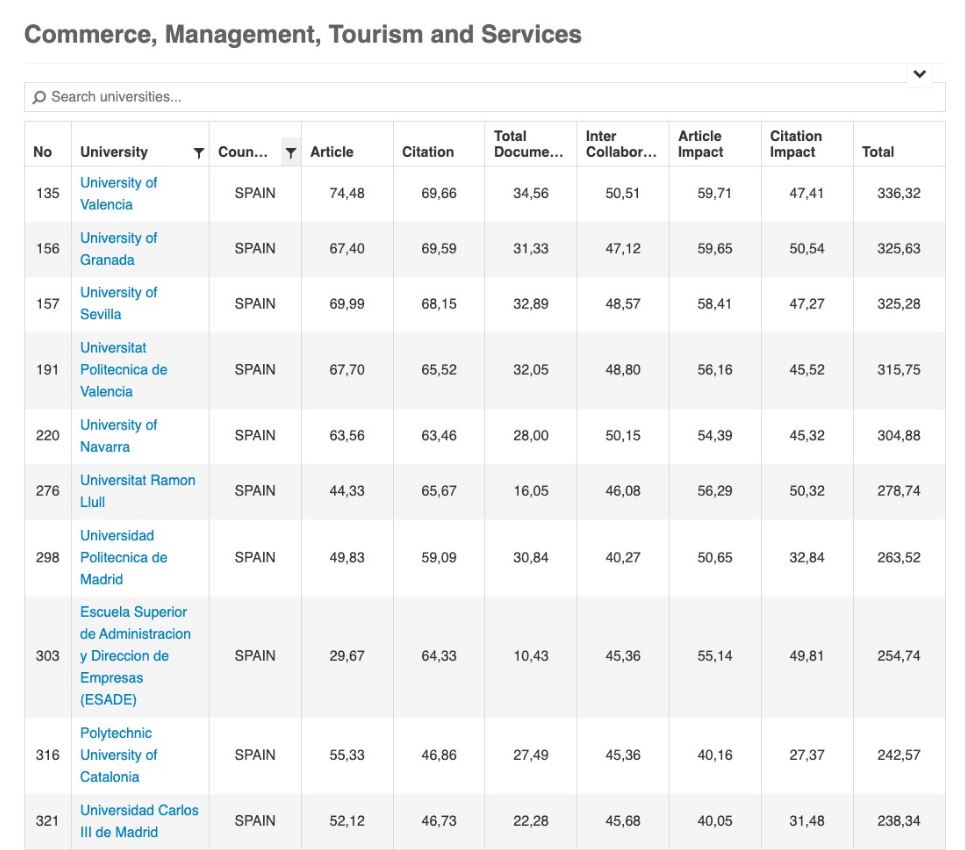Open the Universitat Ramon Llull link

(x=137, y=491)
